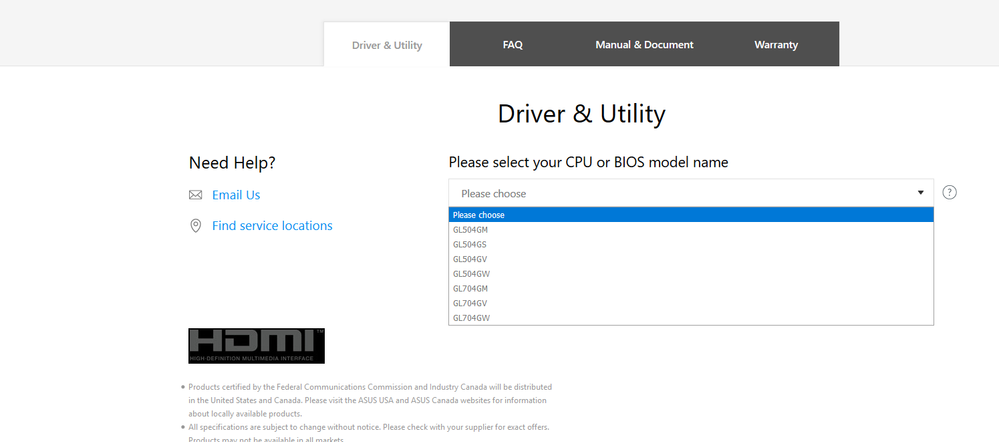Pick GL504GV in the dropdown

coord(691,259)
